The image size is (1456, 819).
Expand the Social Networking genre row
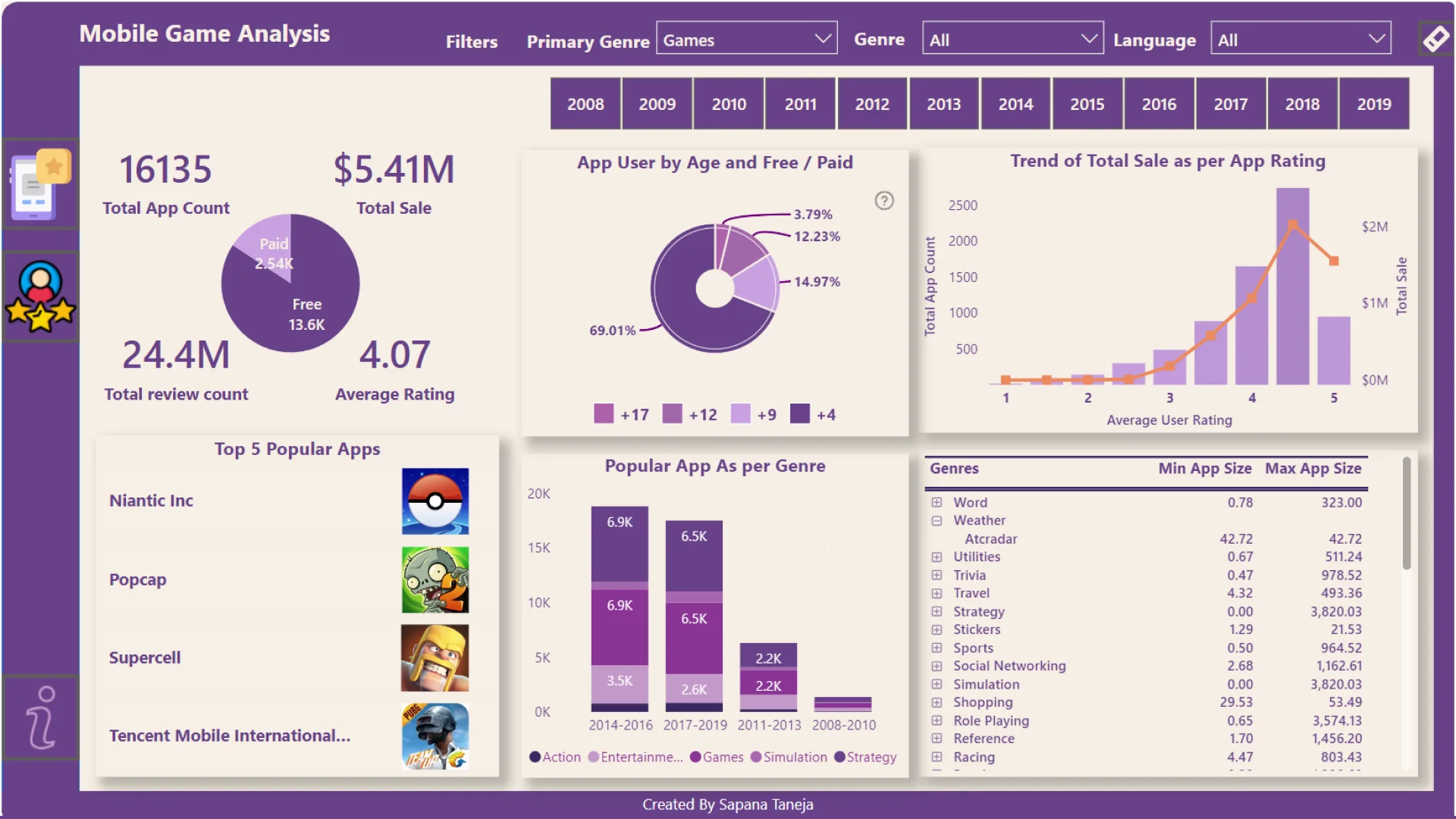pos(937,667)
